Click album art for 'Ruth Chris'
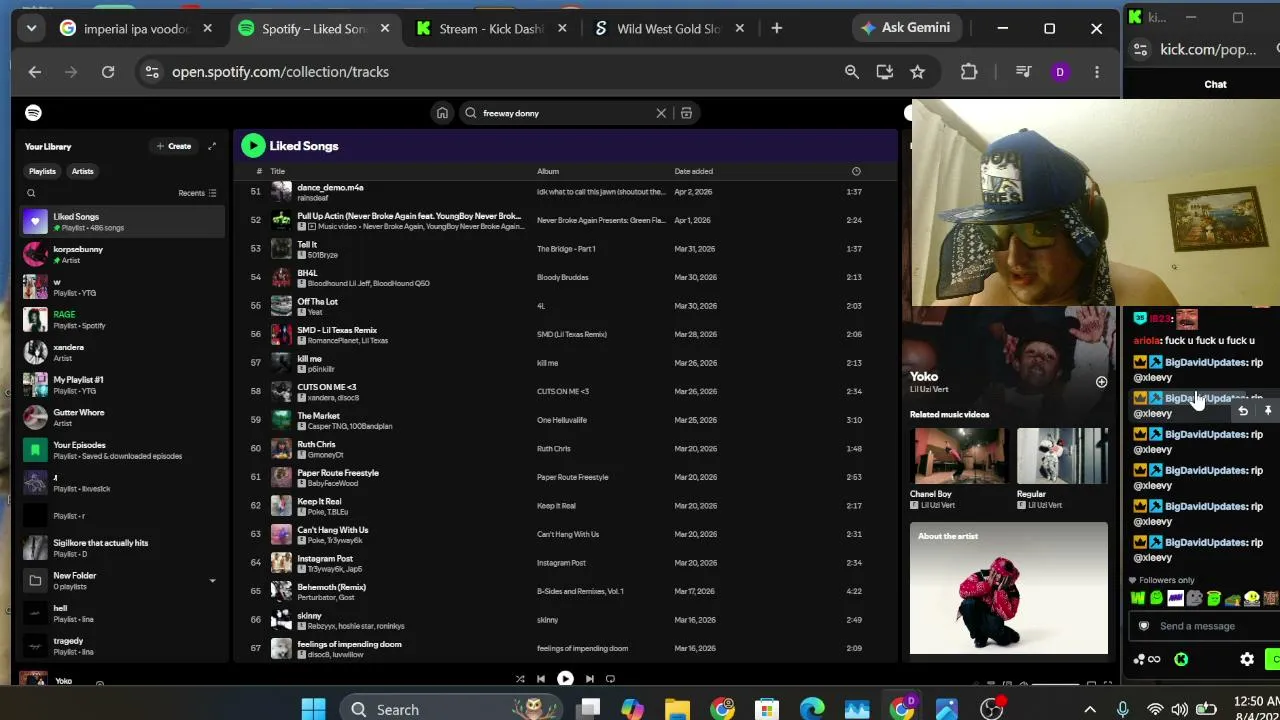 pyautogui.click(x=281, y=449)
